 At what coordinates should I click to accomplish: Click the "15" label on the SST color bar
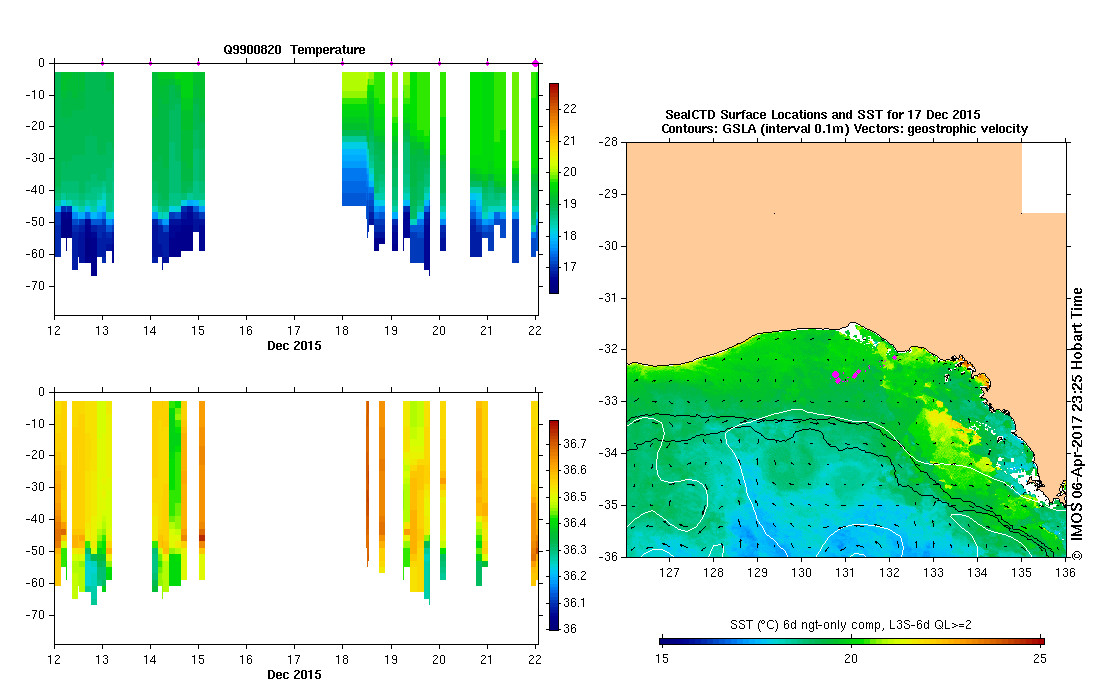(x=662, y=659)
